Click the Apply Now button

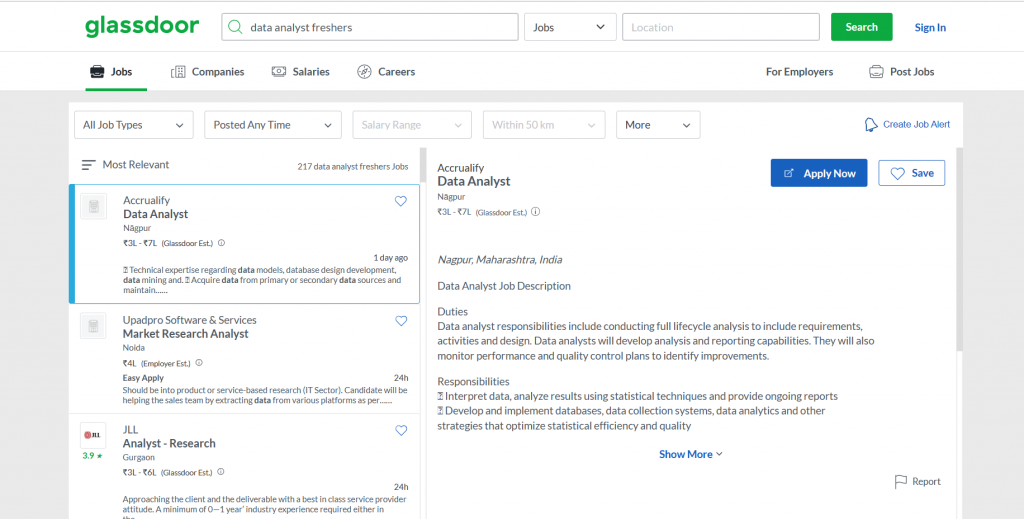pyautogui.click(x=819, y=173)
